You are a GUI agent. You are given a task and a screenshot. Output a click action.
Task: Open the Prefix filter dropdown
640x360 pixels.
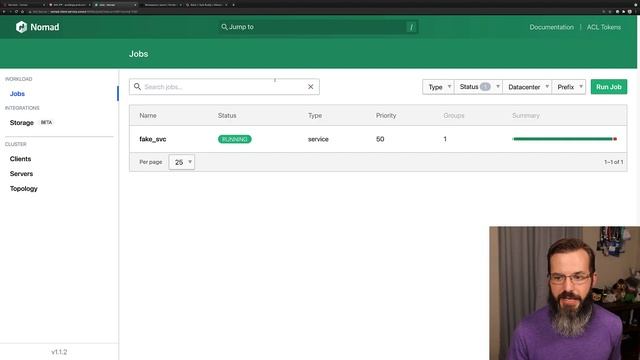569,87
